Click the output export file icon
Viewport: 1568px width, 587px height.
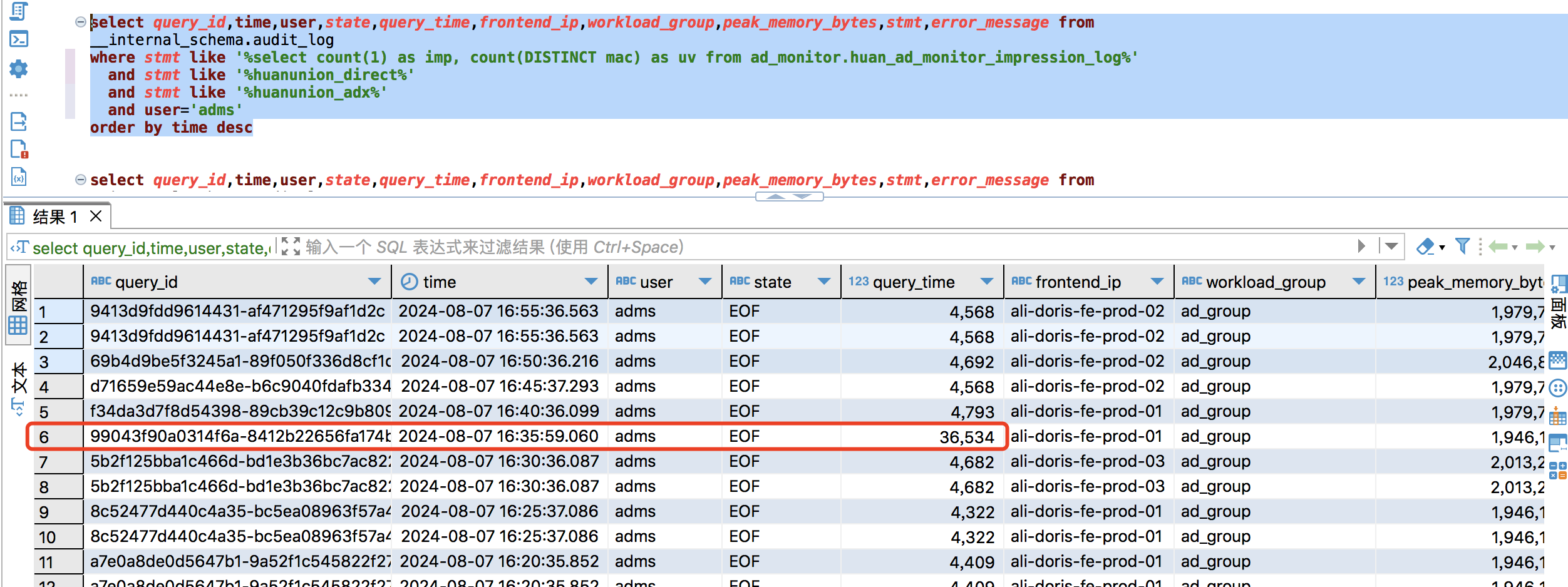tap(19, 121)
